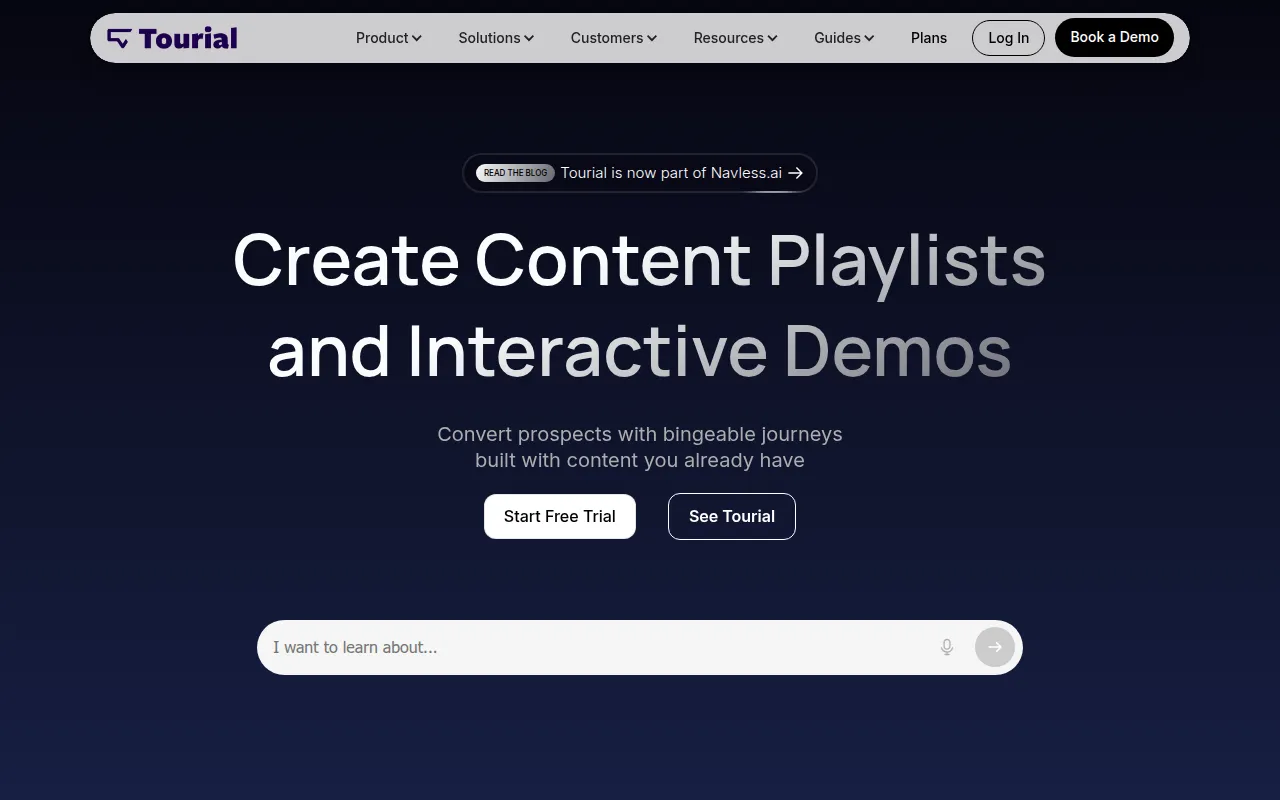Image resolution: width=1280 pixels, height=800 pixels.
Task: Expand the Resources dropdown chevron
Action: [772, 38]
